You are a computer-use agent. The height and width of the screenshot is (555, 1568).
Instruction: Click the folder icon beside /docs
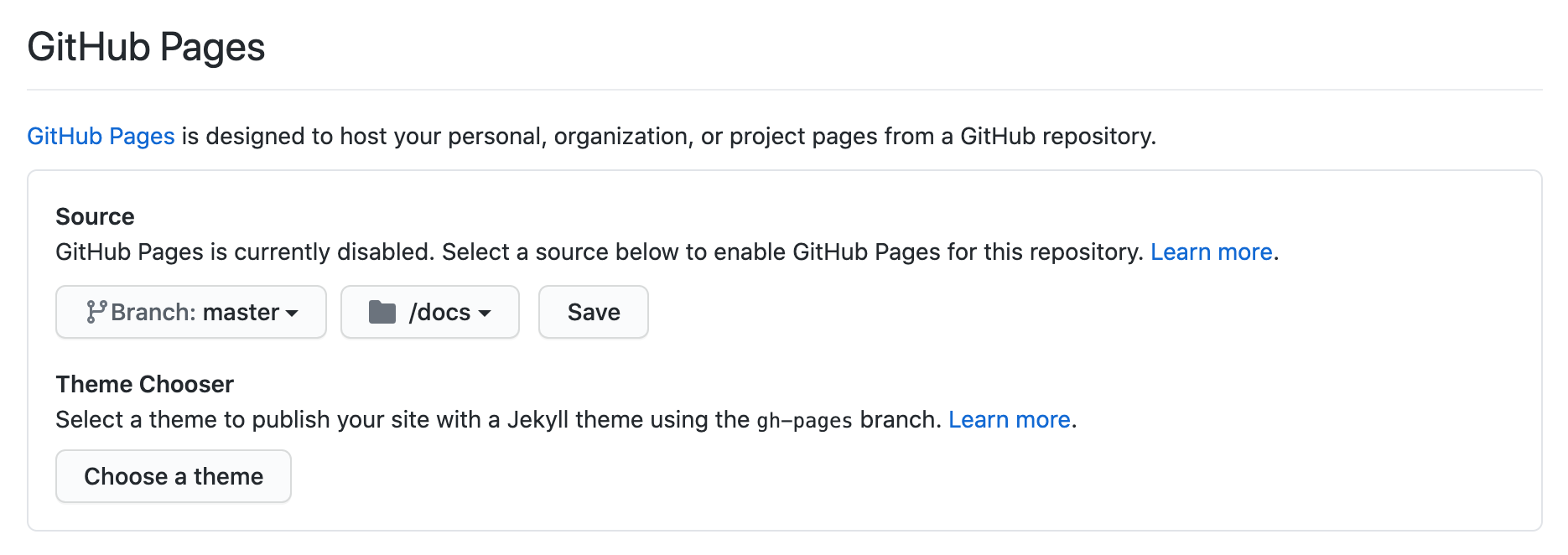[382, 312]
